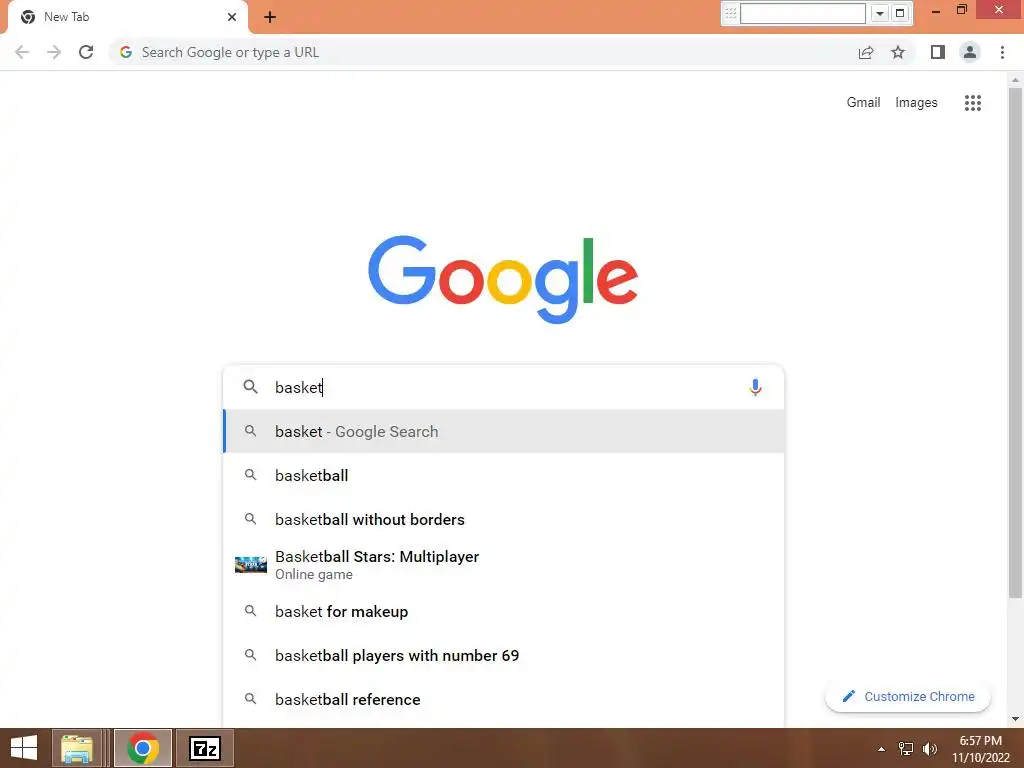Click the Google G icon in address bar
Image resolution: width=1024 pixels, height=768 pixels.
pos(126,52)
